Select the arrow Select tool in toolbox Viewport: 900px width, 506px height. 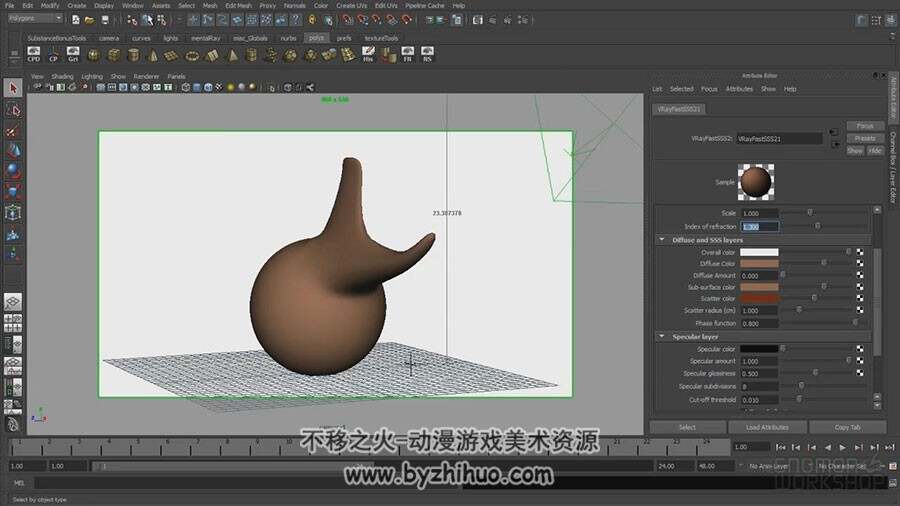[13, 88]
